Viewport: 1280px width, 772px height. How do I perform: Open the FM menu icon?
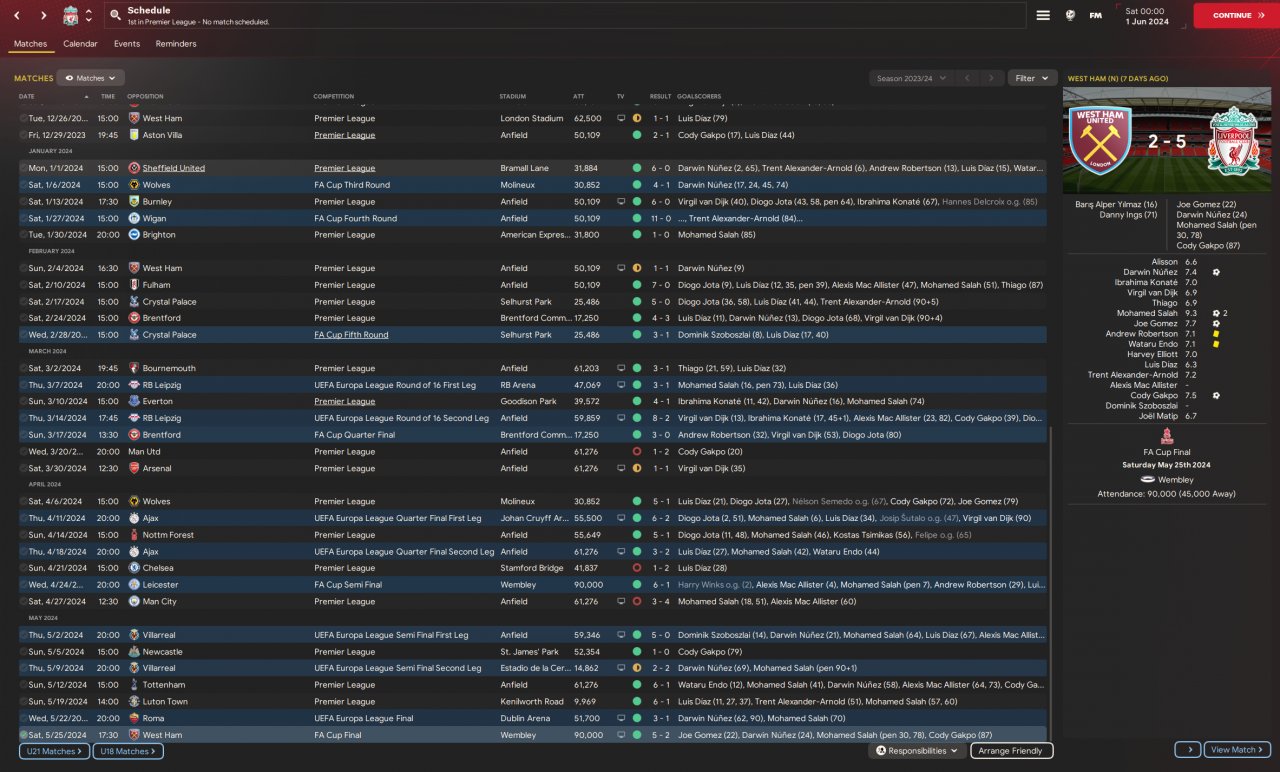pyautogui.click(x=1096, y=15)
